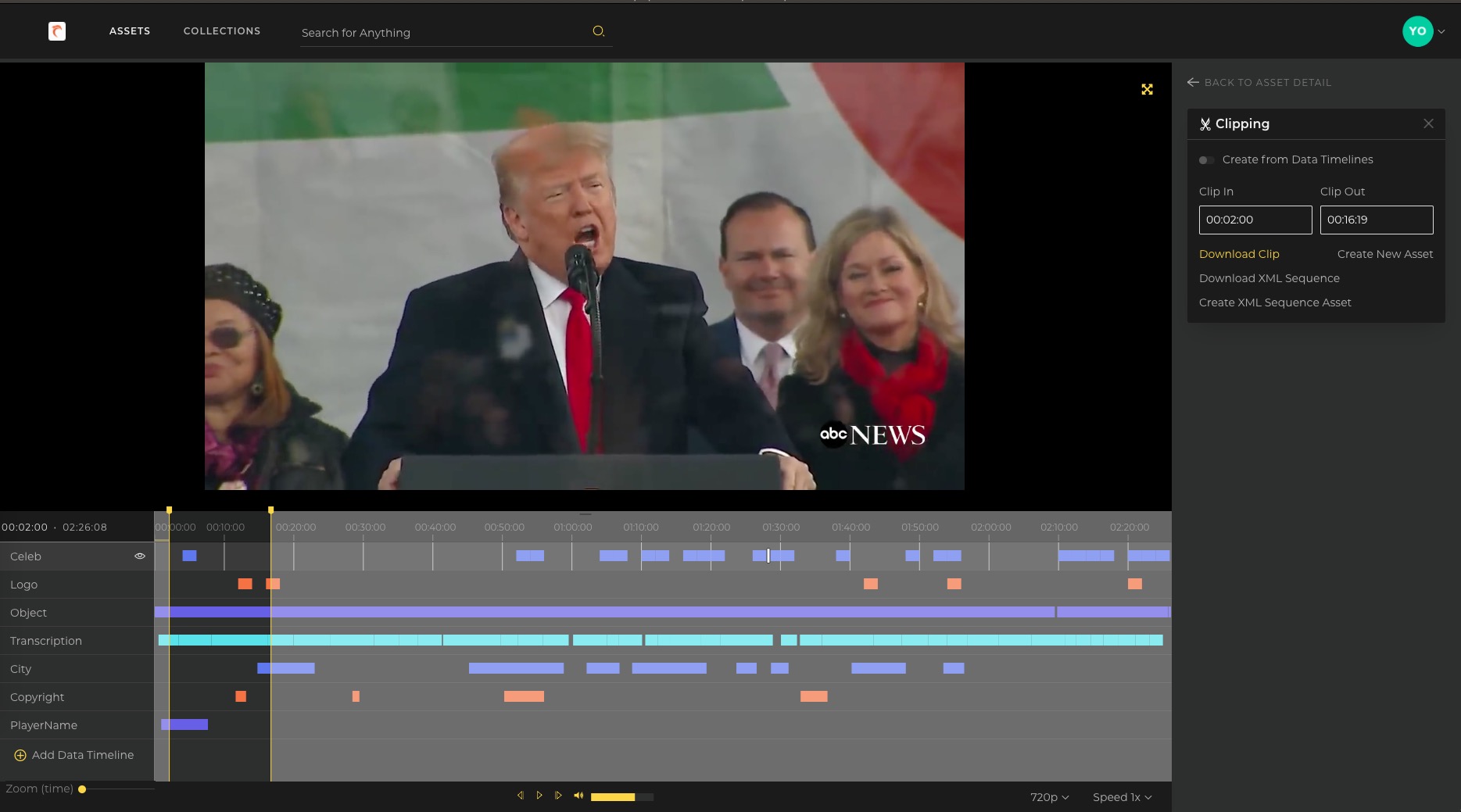Open the Speed 1x dropdown

coord(1122,797)
